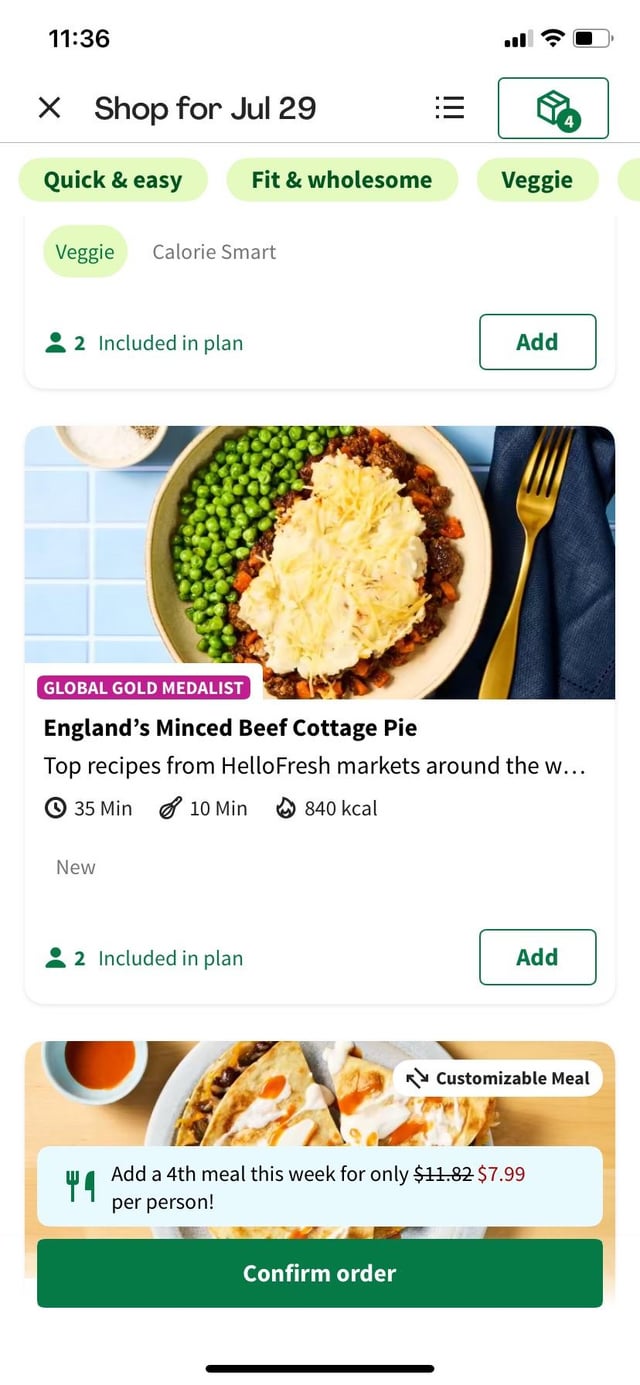Tap the 840 kcal flame icon

[x=286, y=808]
